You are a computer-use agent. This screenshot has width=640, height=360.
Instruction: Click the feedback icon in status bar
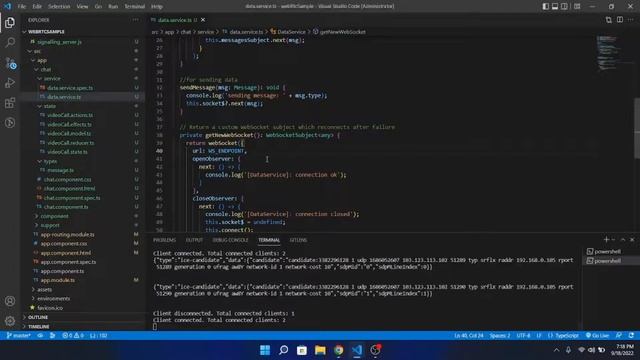coord(619,336)
